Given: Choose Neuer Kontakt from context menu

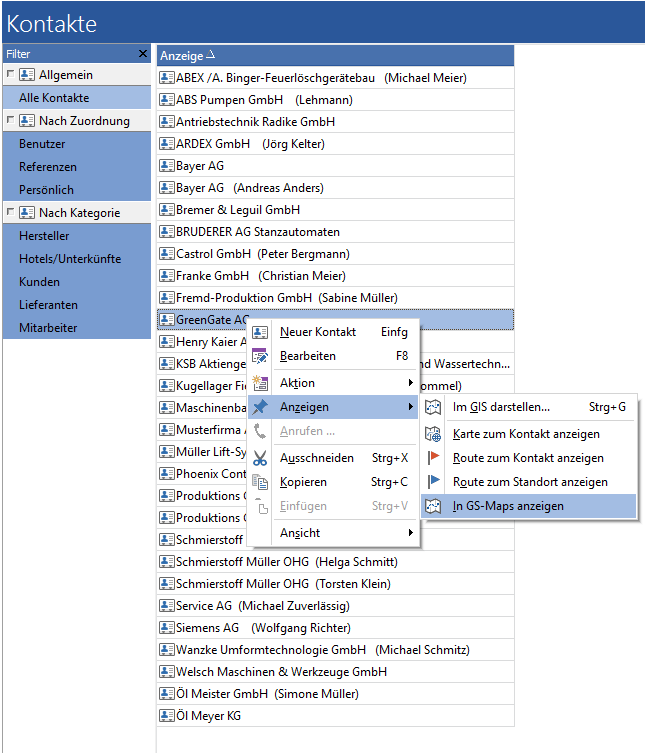Looking at the screenshot, I should pos(334,332).
